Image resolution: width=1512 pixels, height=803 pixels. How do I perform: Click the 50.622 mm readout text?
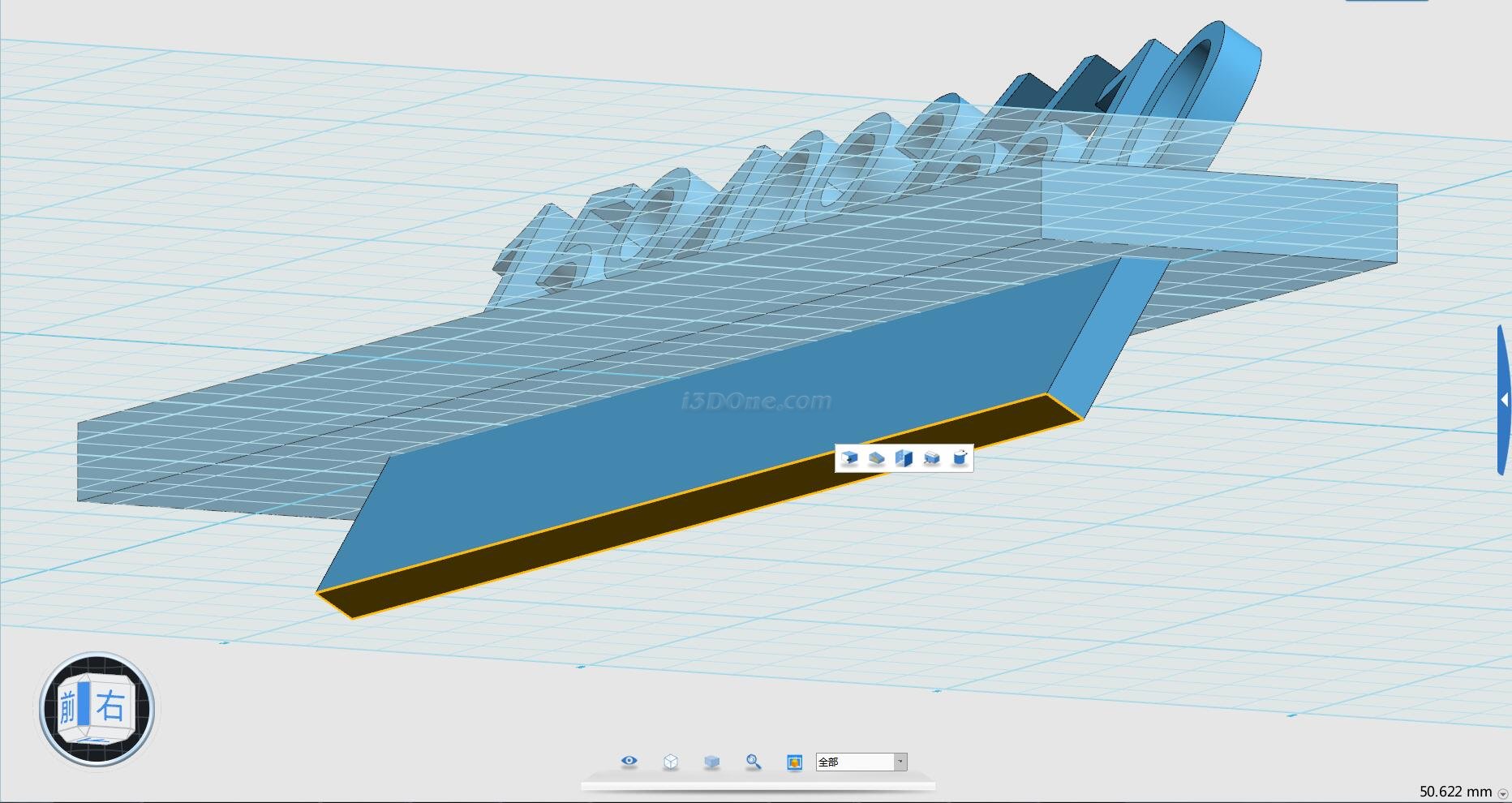[x=1456, y=792]
